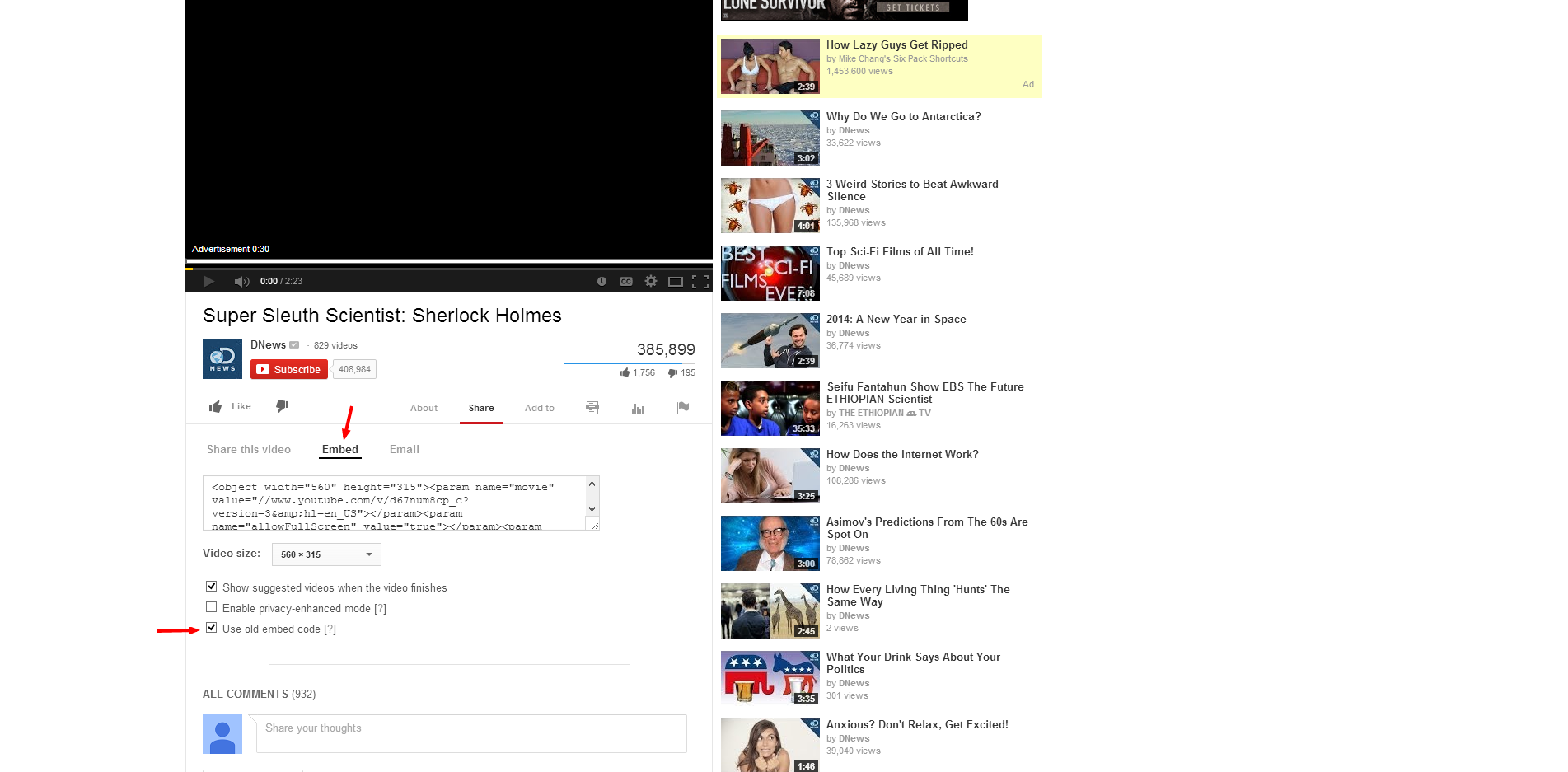This screenshot has width=1568, height=772.
Task: Play the video with the play button
Action: [208, 282]
